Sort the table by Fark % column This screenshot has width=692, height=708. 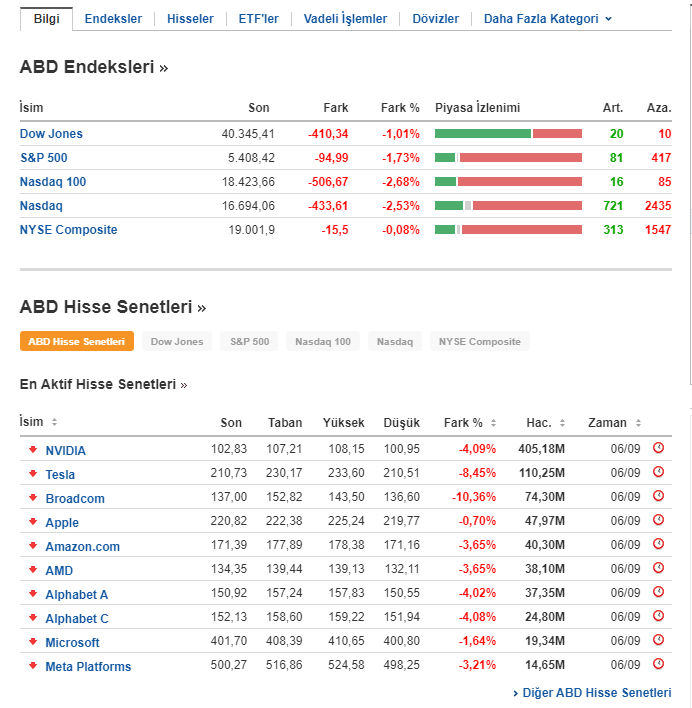click(469, 423)
